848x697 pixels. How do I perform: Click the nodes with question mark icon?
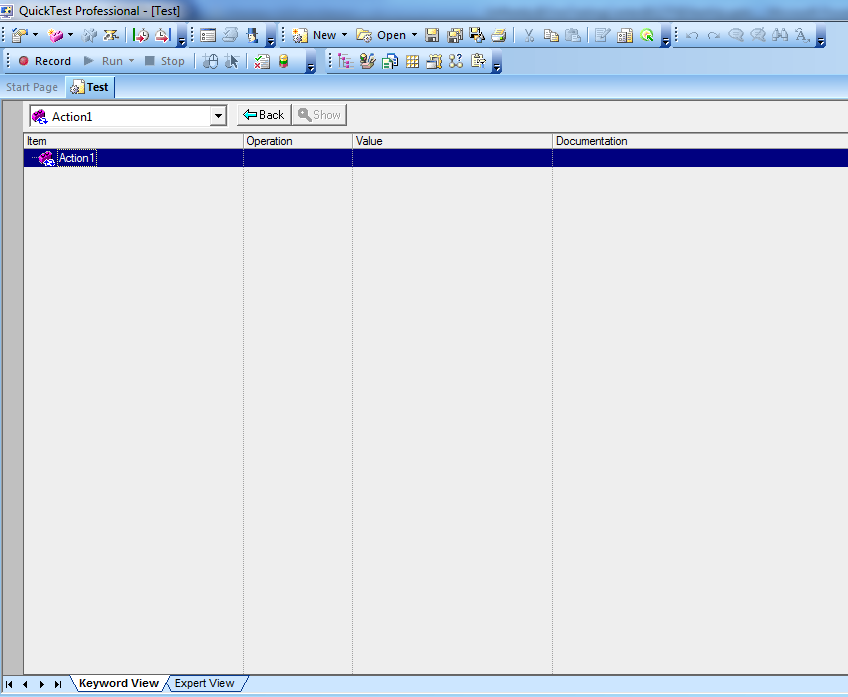click(456, 62)
